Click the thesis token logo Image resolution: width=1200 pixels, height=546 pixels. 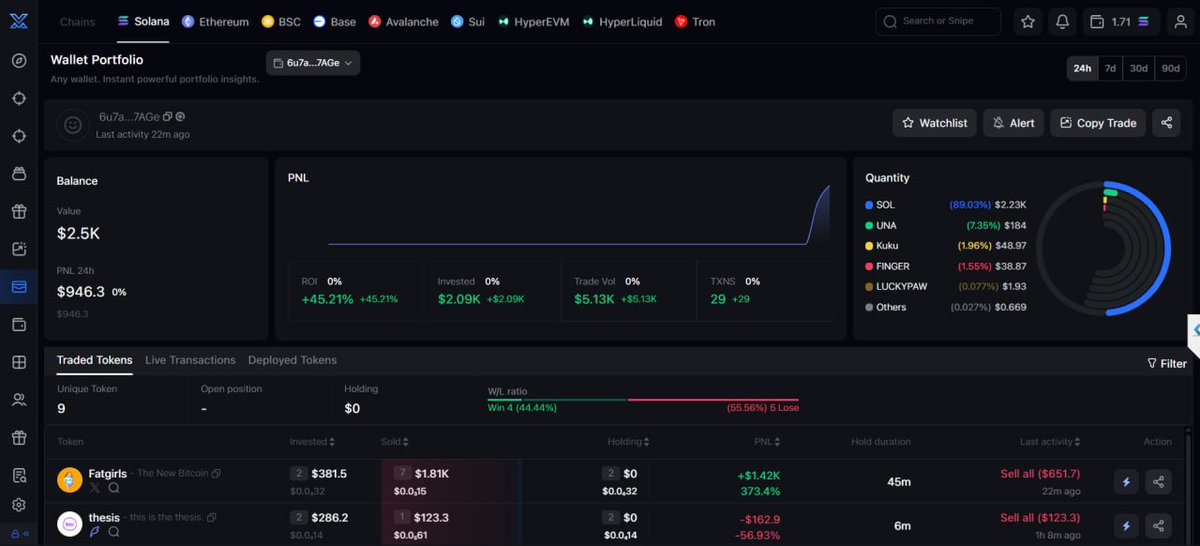(x=70, y=524)
